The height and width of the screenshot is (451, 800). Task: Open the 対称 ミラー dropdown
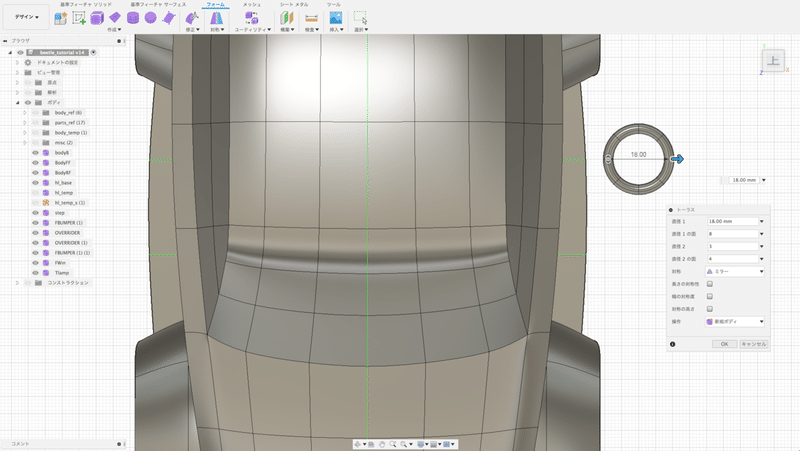point(736,271)
